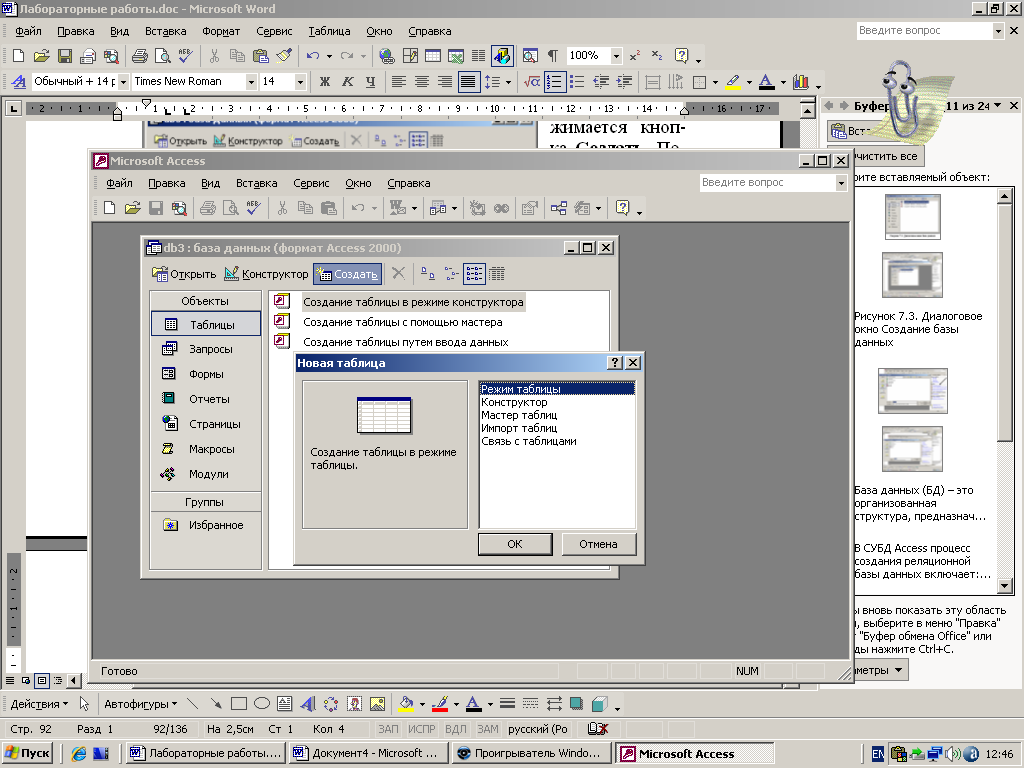Switch to Документ4 - Microsoft taskbar button
The height and width of the screenshot is (768, 1024).
[x=368, y=754]
